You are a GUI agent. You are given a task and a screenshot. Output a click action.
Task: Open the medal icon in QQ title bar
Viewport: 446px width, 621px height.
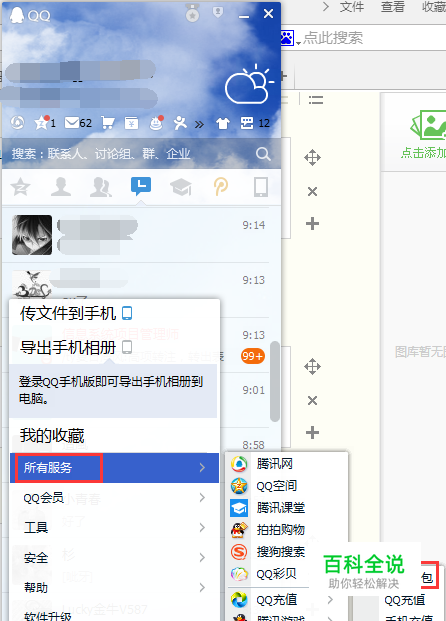(193, 13)
